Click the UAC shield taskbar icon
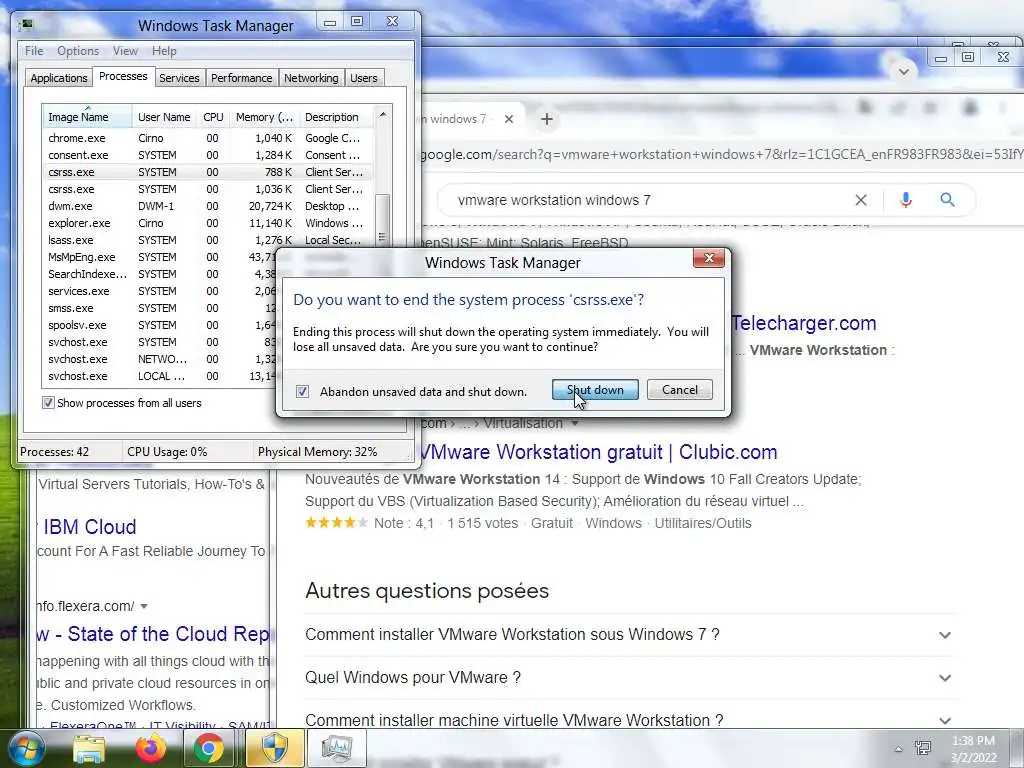This screenshot has height=768, width=1024. [275, 749]
